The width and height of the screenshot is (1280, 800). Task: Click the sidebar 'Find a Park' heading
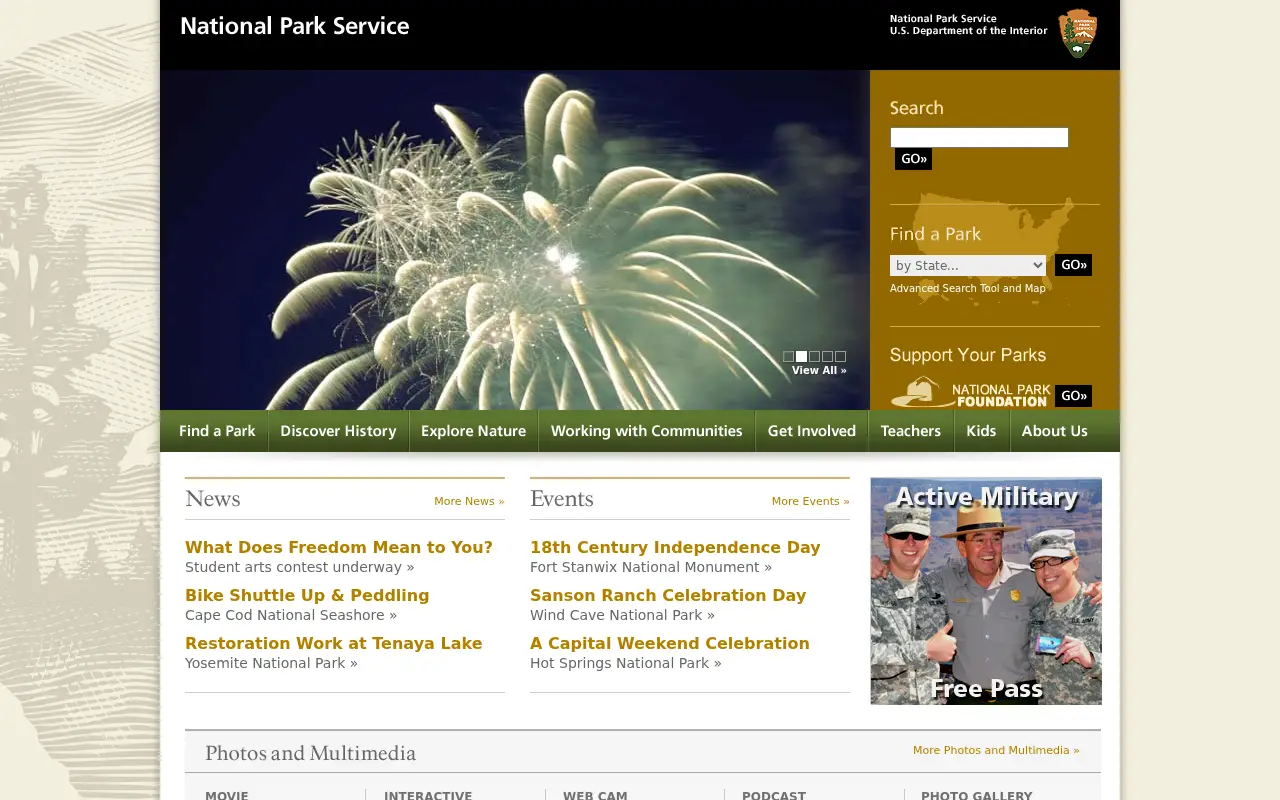tap(936, 234)
